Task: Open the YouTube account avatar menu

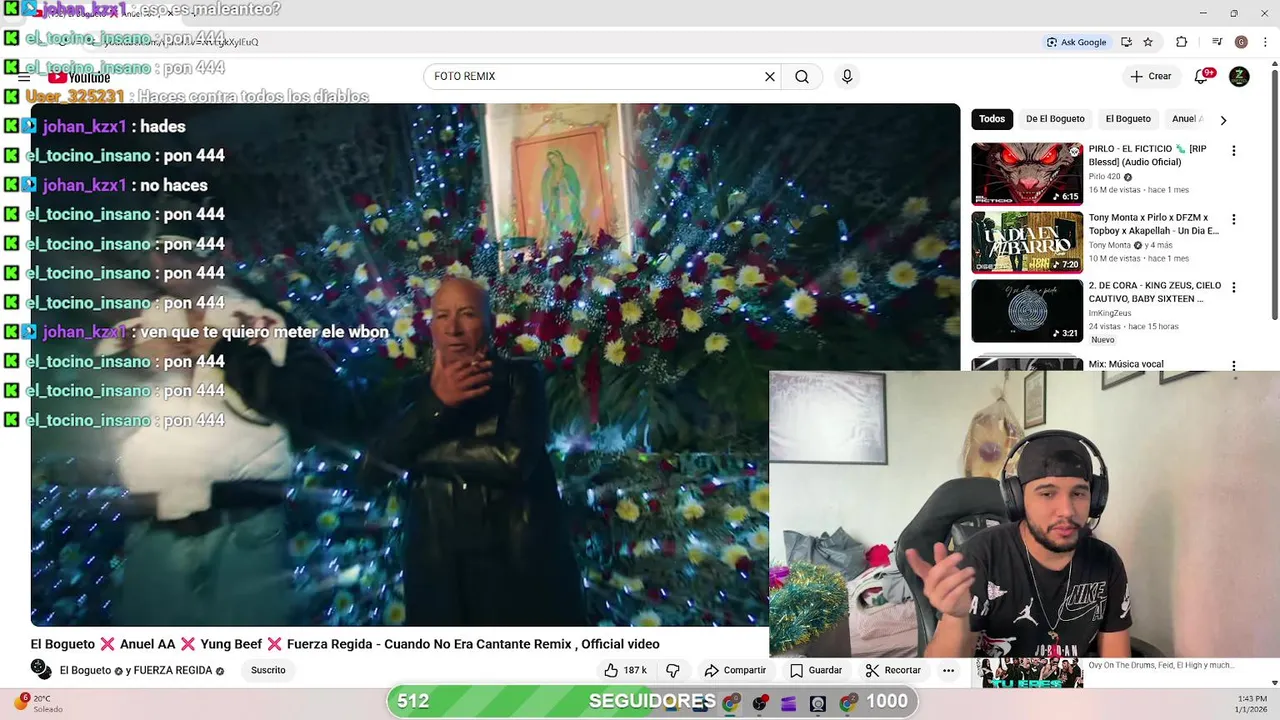Action: pos(1239,76)
